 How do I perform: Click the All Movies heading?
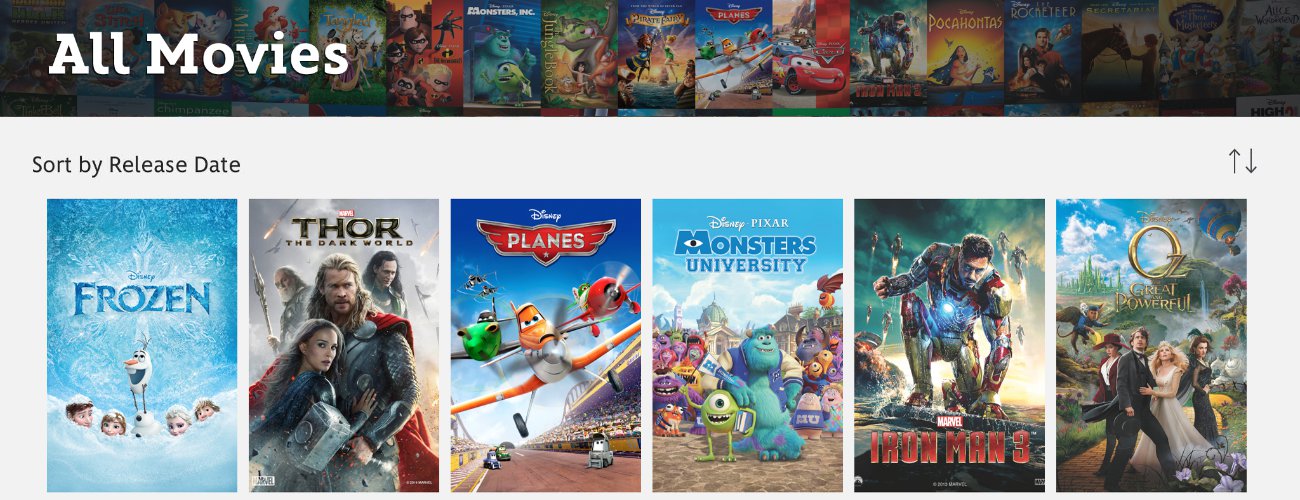tap(199, 56)
